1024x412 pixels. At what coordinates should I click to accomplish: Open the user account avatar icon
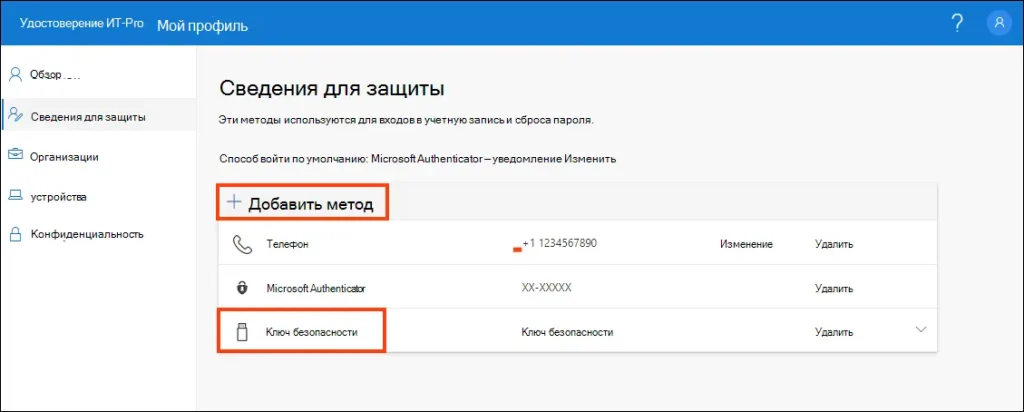(997, 24)
